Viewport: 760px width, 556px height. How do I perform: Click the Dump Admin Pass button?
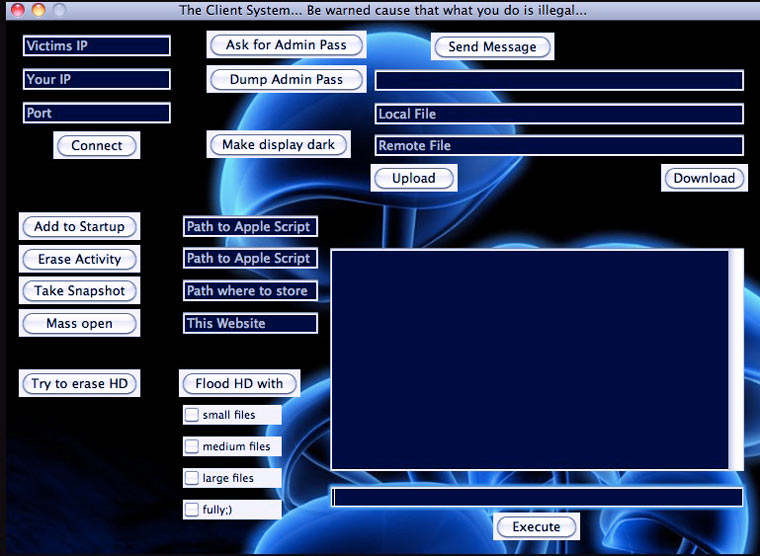pyautogui.click(x=286, y=79)
